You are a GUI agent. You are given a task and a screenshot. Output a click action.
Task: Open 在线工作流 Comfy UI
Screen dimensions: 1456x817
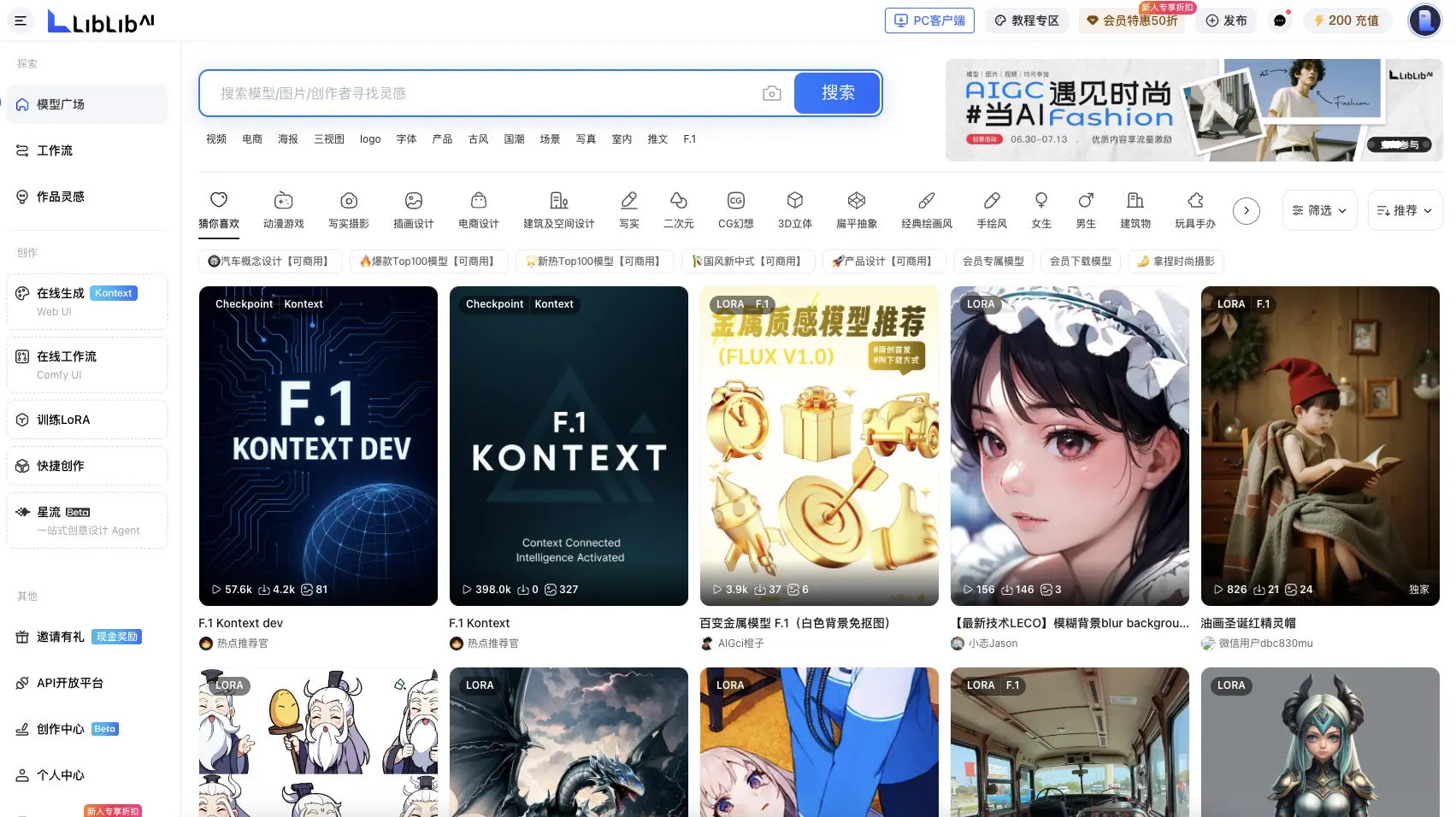87,365
